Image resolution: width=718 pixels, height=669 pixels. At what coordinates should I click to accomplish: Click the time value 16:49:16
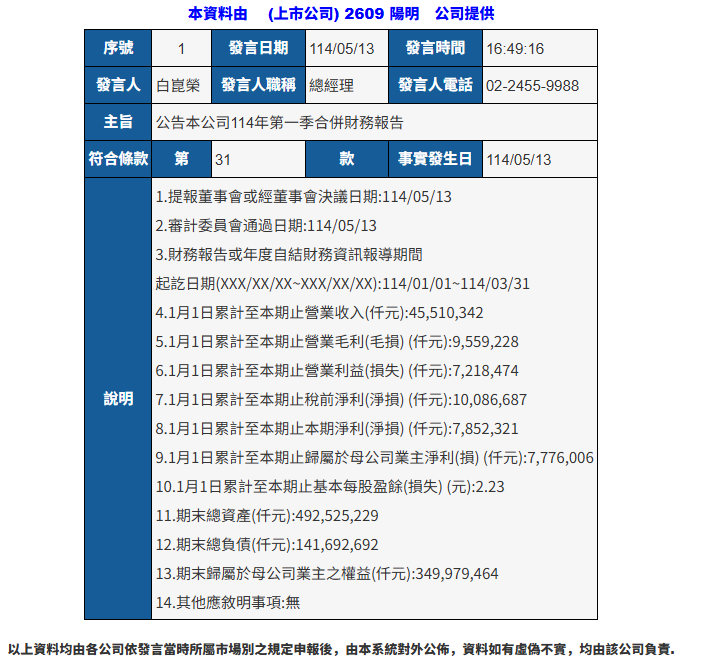(x=515, y=49)
